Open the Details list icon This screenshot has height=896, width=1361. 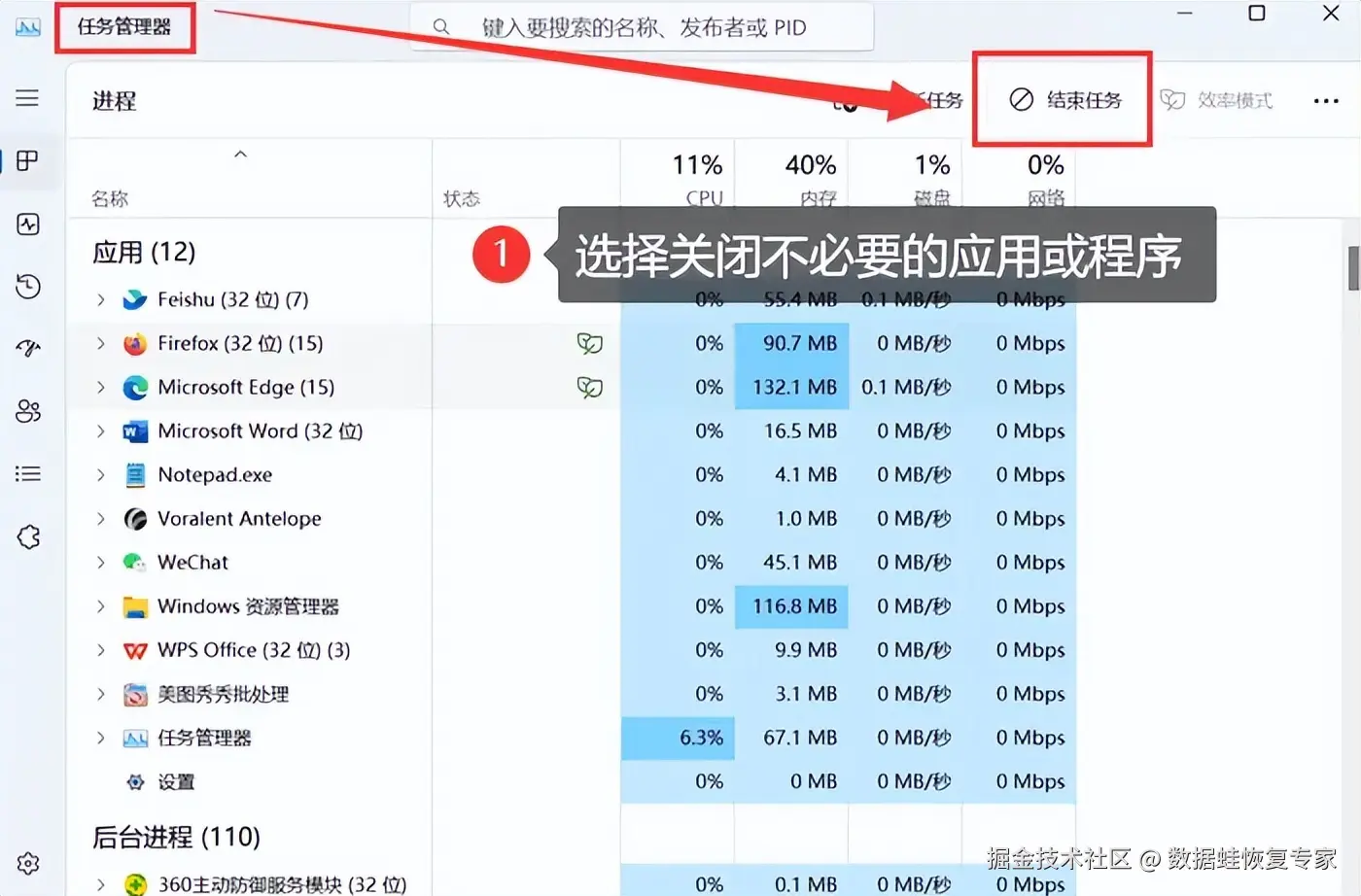[x=28, y=473]
